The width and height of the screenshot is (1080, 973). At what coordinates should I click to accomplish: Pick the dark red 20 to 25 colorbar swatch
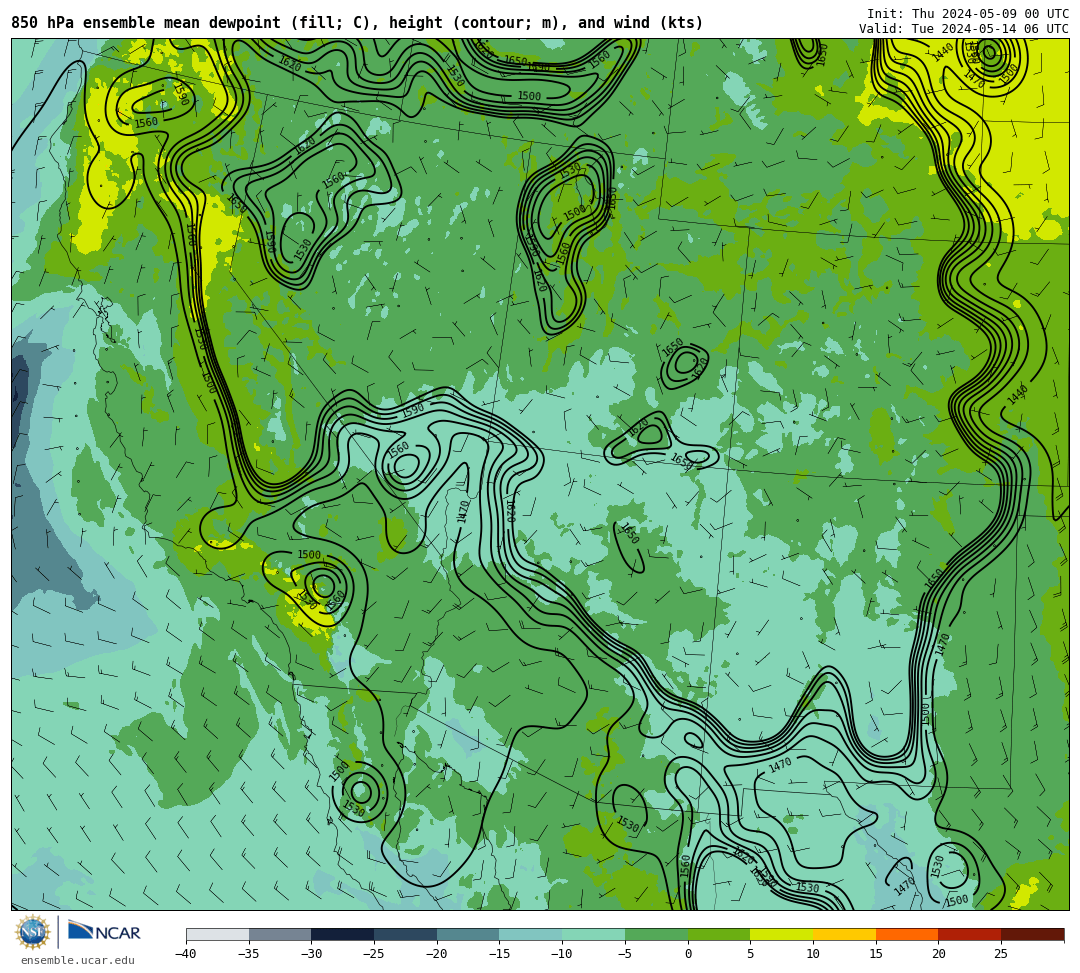click(x=970, y=934)
